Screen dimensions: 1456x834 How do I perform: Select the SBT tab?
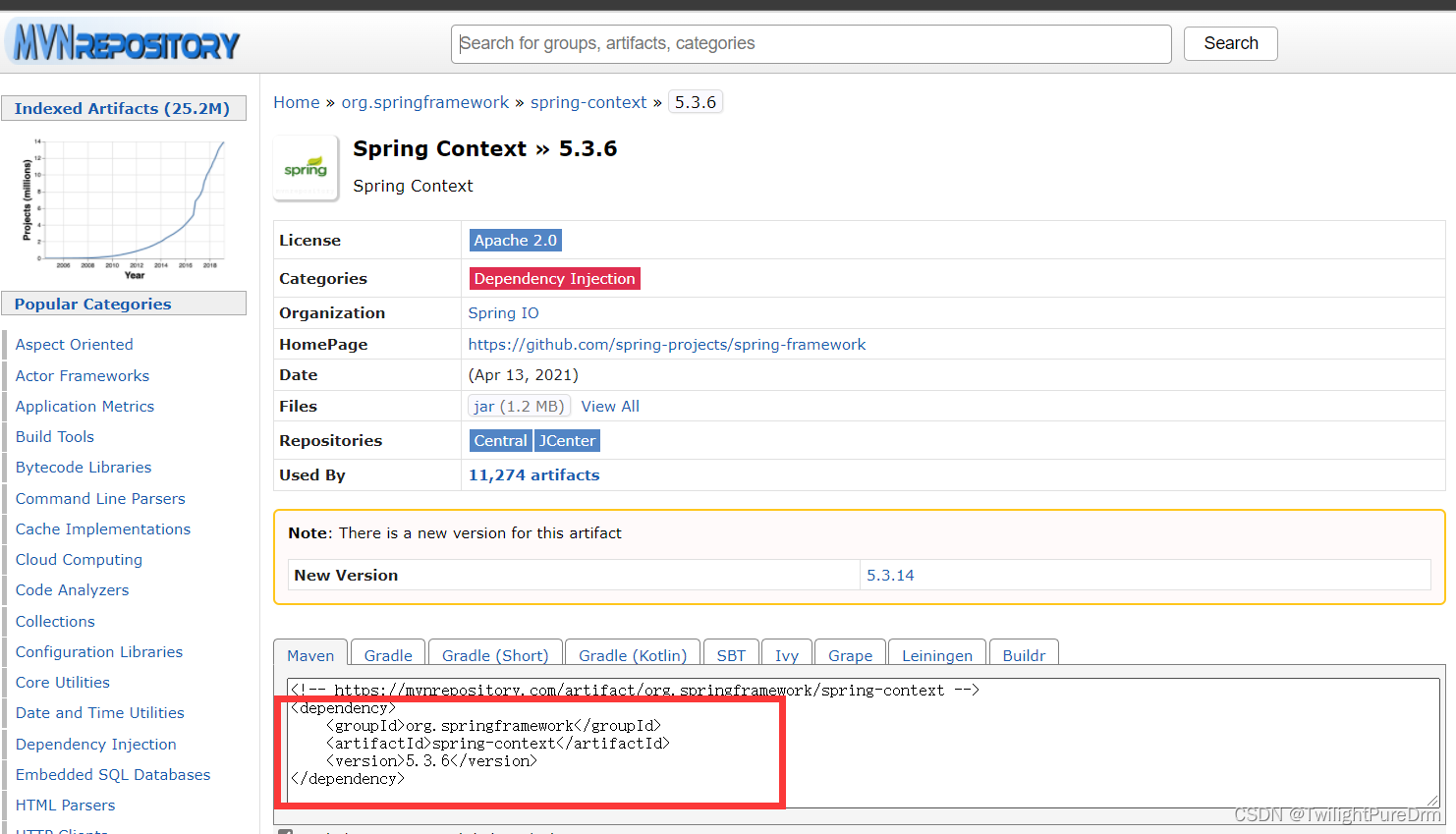731,655
